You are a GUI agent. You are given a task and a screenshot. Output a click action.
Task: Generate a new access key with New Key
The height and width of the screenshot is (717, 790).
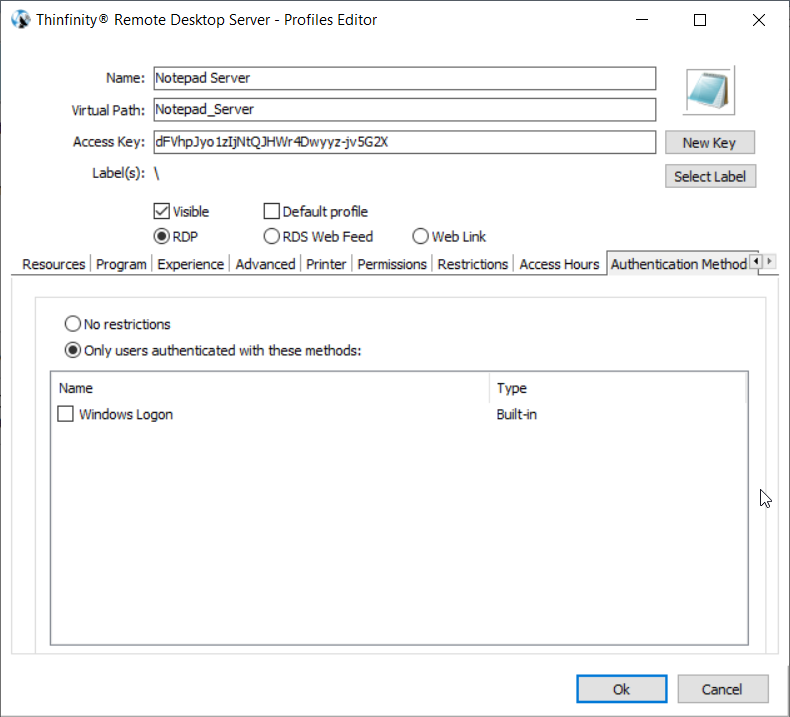point(709,143)
